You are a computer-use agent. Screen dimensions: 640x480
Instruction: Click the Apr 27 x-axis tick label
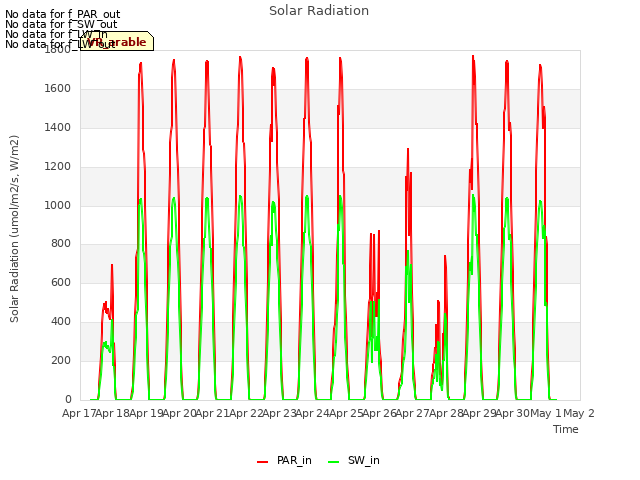(412, 413)
